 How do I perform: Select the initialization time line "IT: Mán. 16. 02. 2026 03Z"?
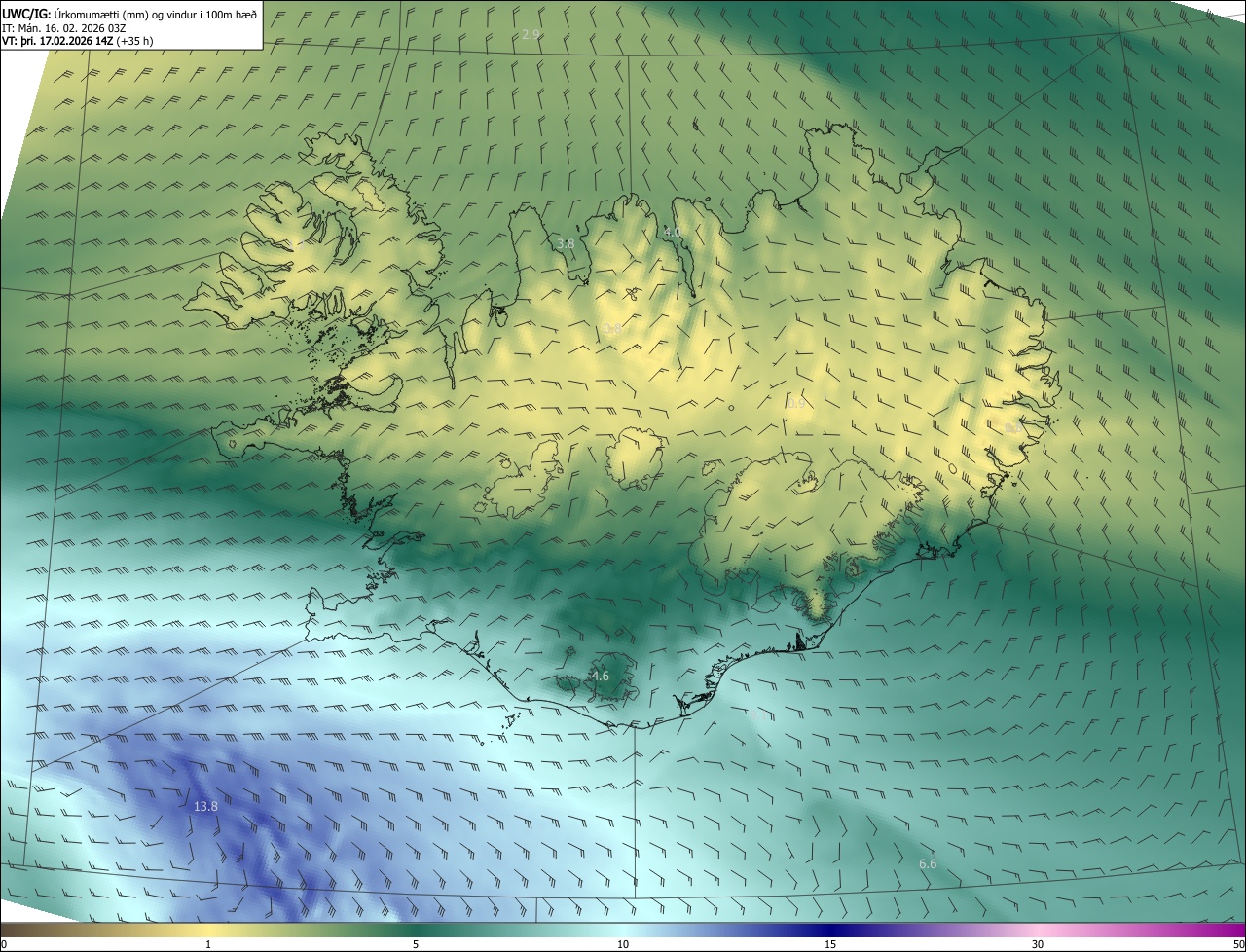point(65,27)
